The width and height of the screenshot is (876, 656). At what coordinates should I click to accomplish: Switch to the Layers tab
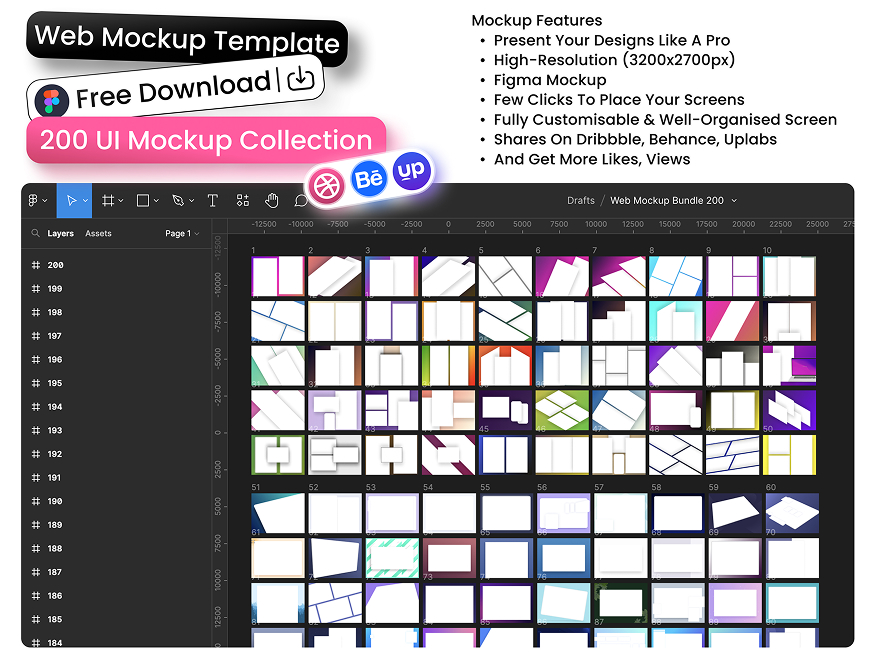pyautogui.click(x=60, y=234)
